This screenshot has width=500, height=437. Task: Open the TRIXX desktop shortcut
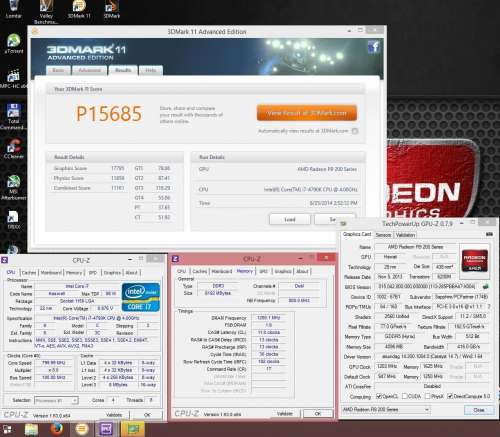(x=13, y=219)
